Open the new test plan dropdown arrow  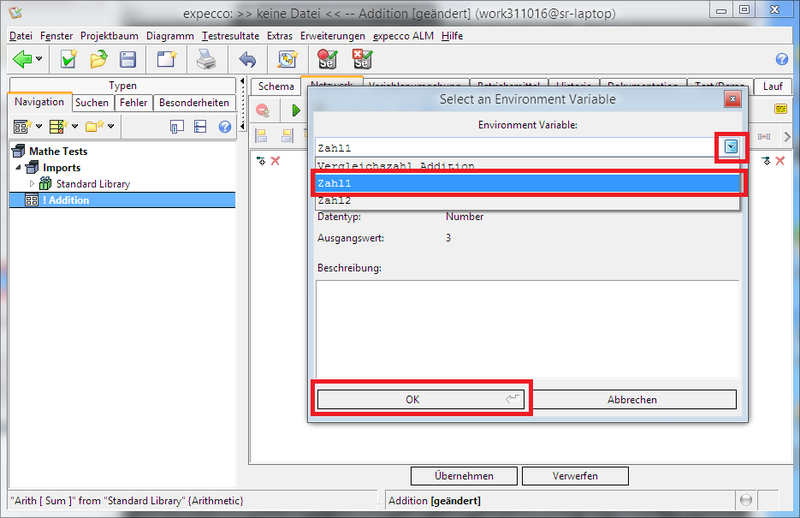click(74, 126)
